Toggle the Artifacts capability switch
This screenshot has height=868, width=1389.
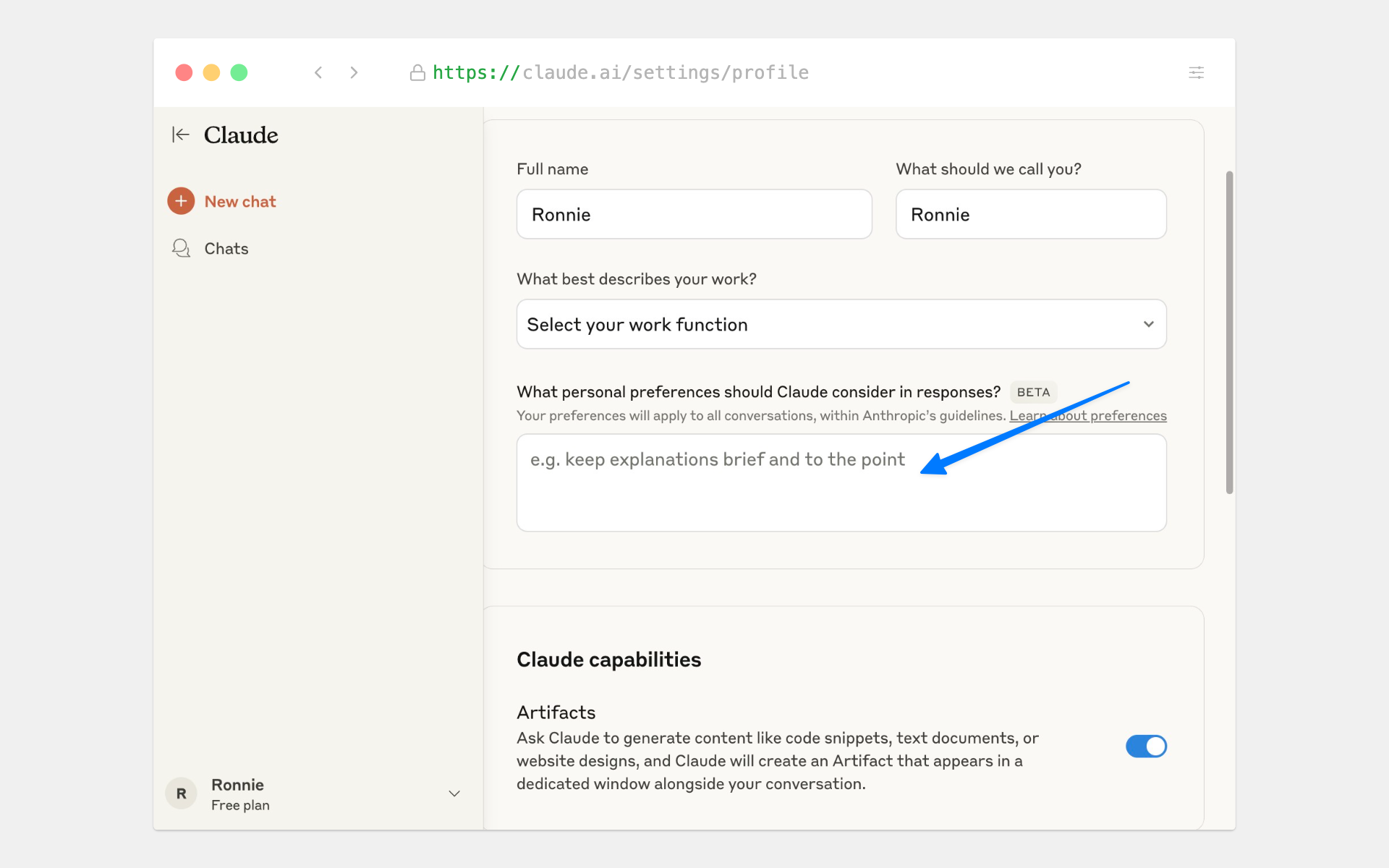point(1146,746)
